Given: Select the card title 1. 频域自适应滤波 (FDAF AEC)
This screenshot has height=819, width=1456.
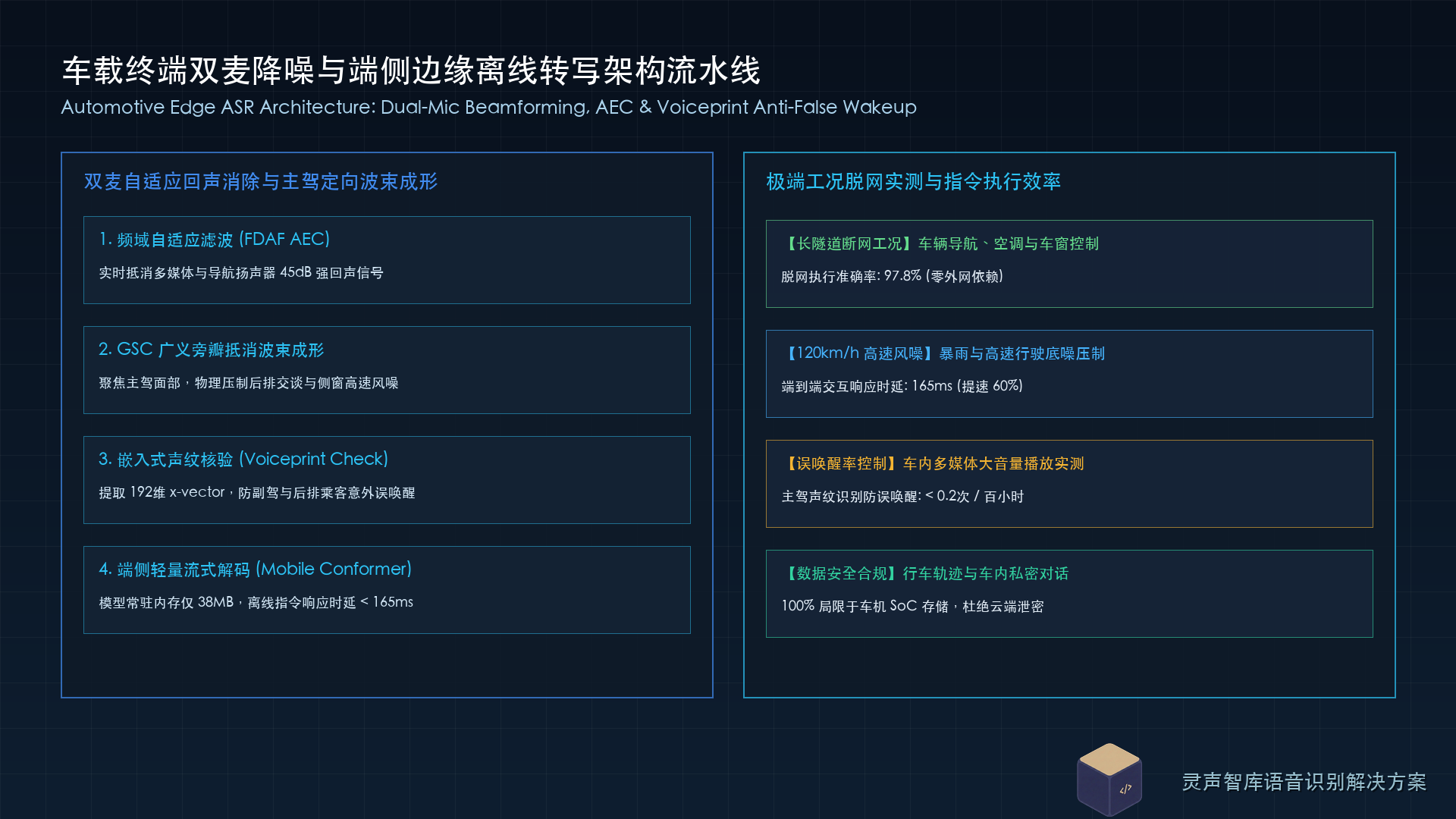Looking at the screenshot, I should (x=215, y=240).
